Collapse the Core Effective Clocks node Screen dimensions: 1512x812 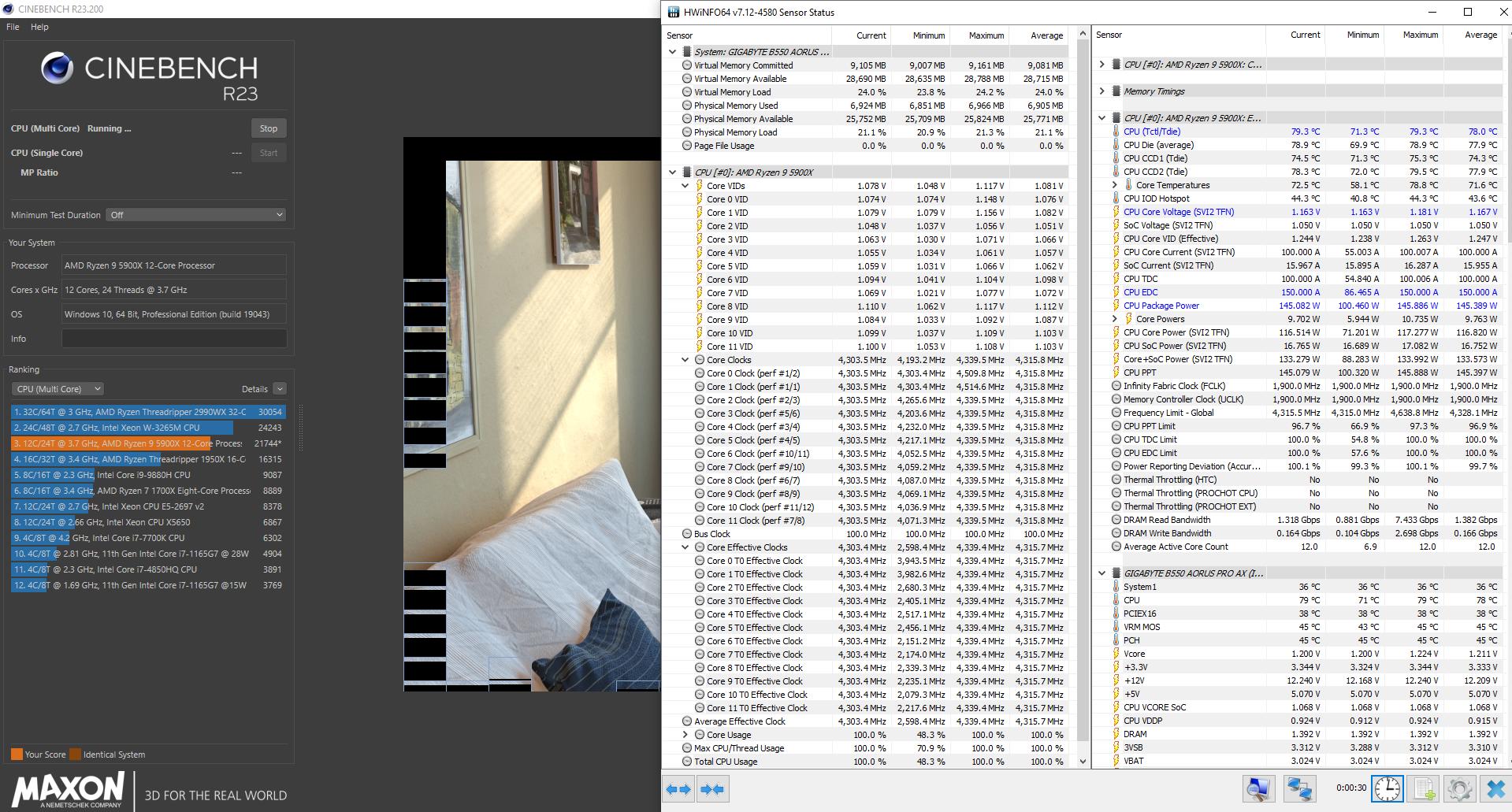(685, 547)
